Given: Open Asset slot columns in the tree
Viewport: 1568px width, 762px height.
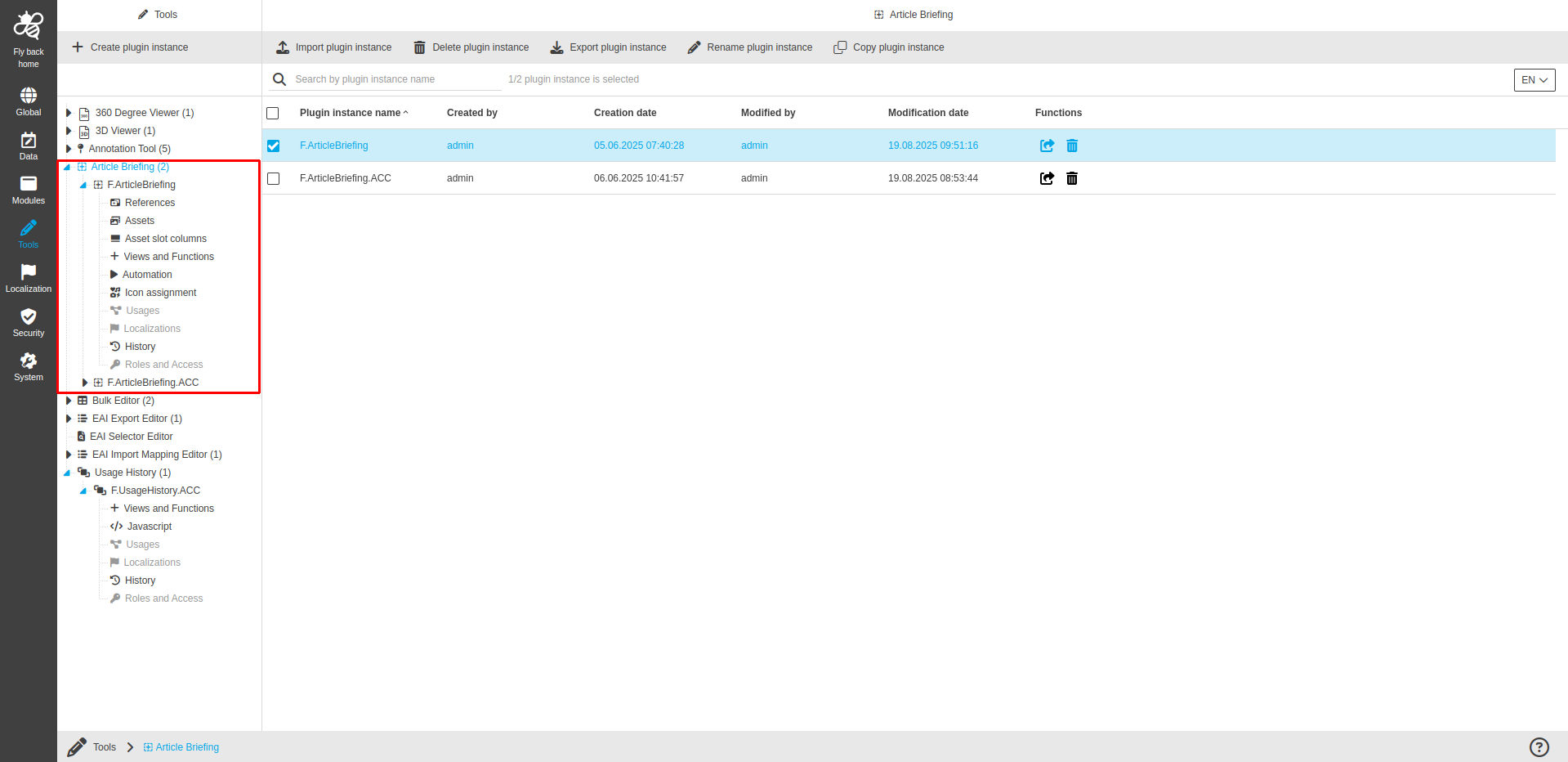Looking at the screenshot, I should click(x=166, y=239).
